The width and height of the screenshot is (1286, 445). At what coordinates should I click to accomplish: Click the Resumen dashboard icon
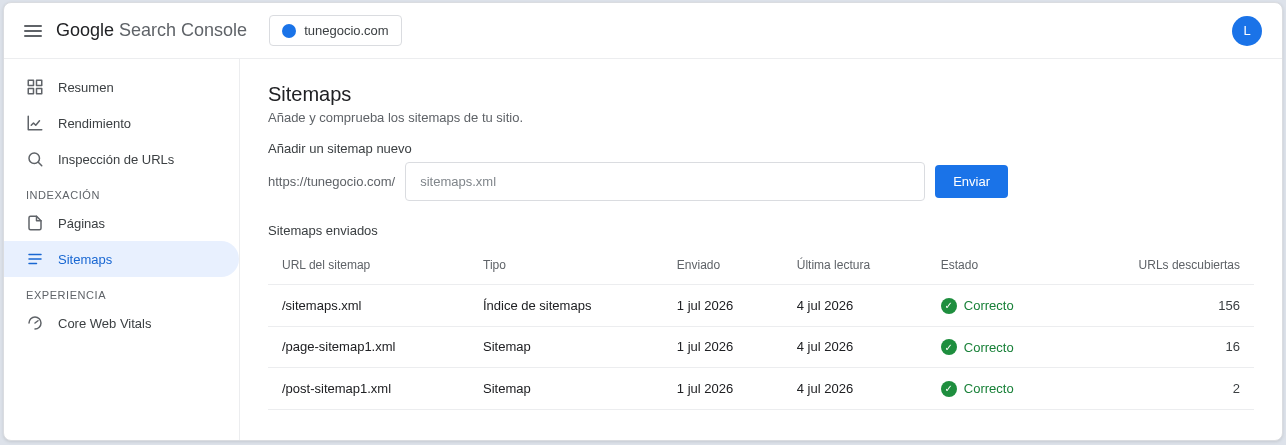35,87
